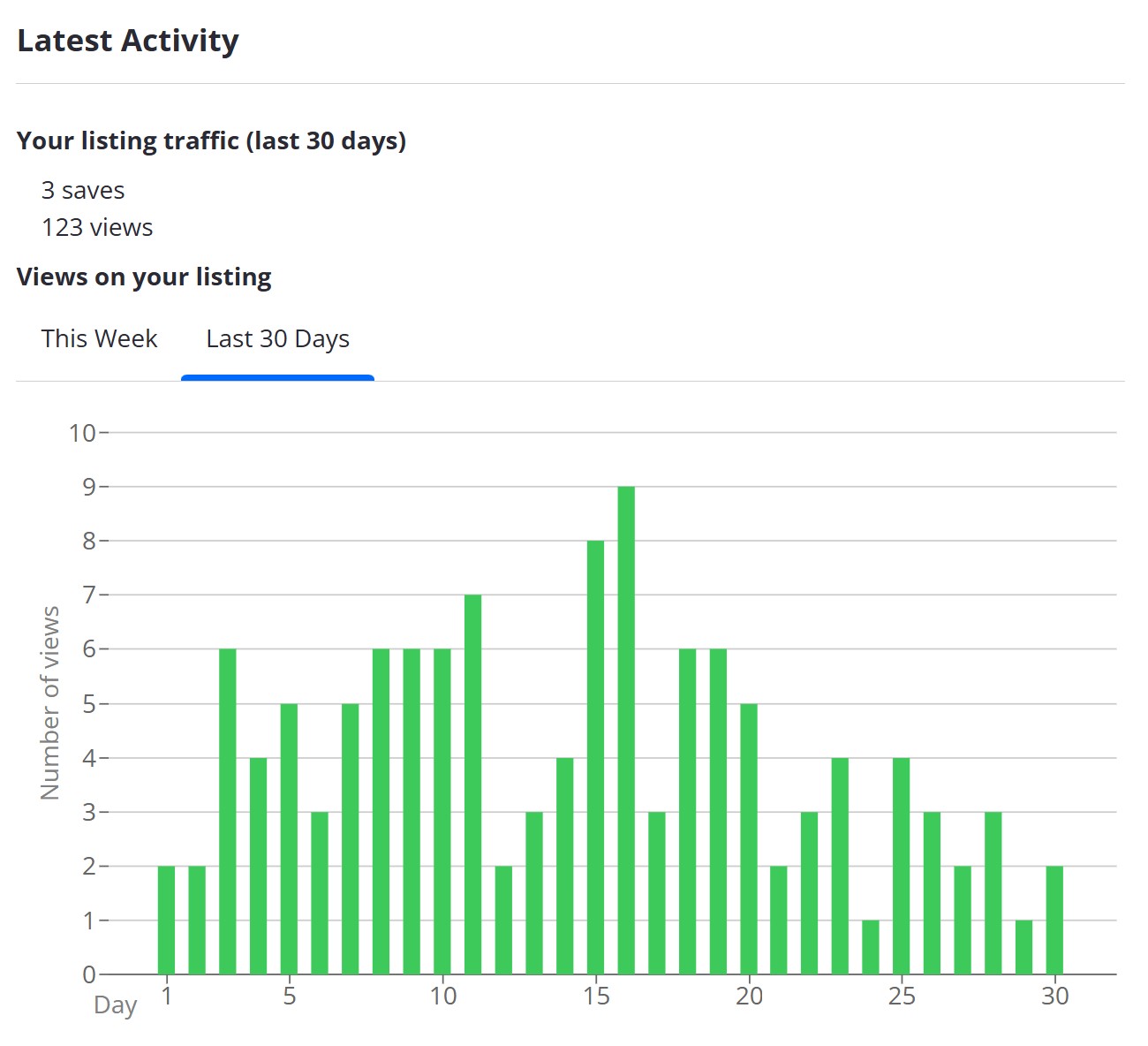
Task: Click the day 28 bar with 3 views
Action: pyautogui.click(x=993, y=892)
